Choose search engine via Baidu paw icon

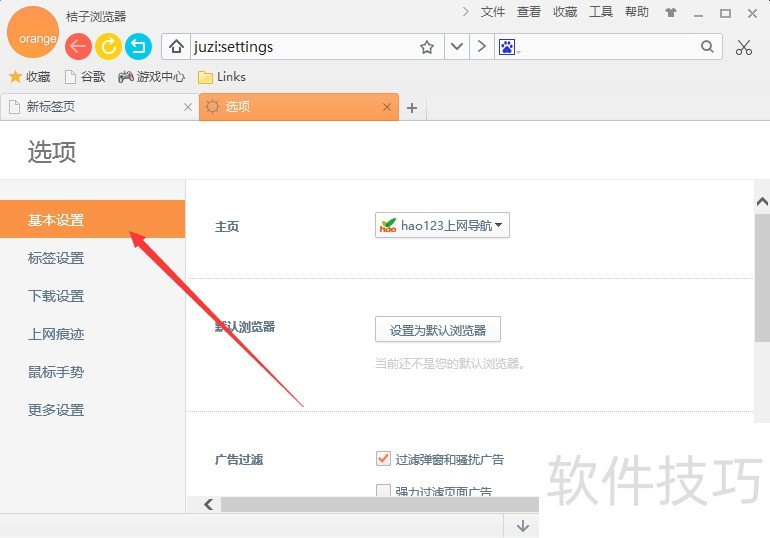click(x=508, y=47)
